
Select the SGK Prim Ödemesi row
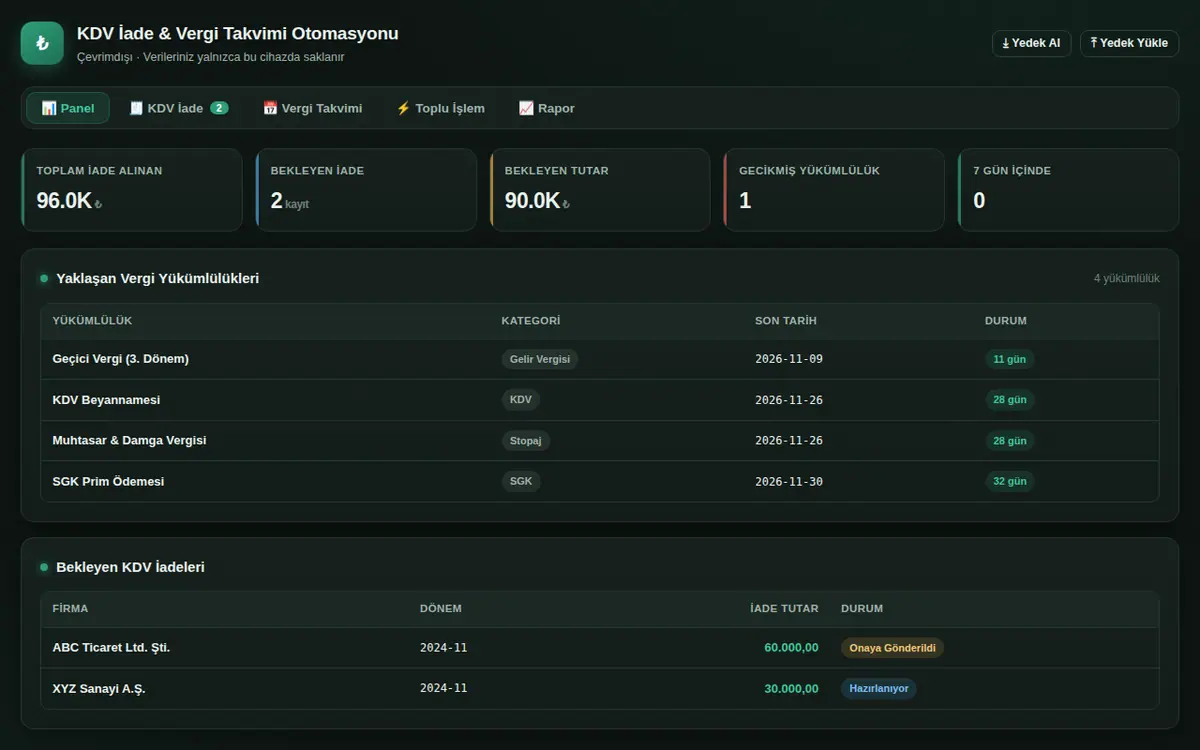600,481
